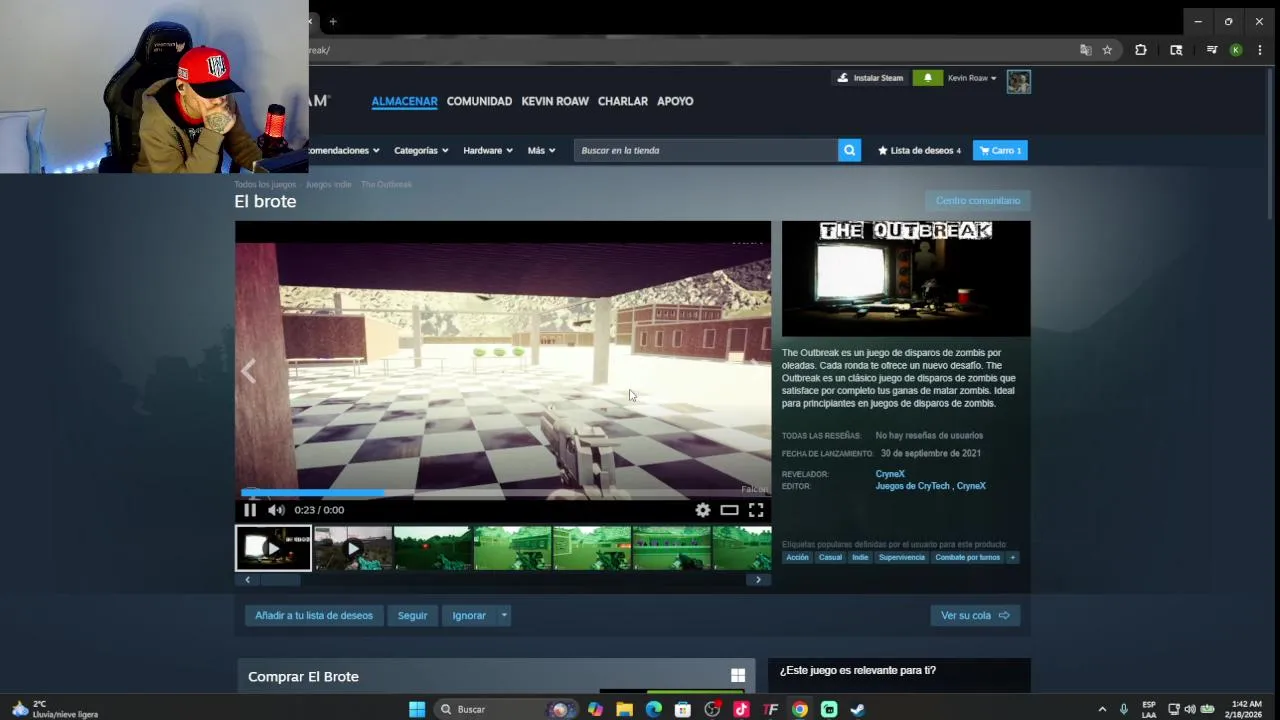Open Lista de deseos wishlist
The width and height of the screenshot is (1280, 720).
(x=919, y=150)
